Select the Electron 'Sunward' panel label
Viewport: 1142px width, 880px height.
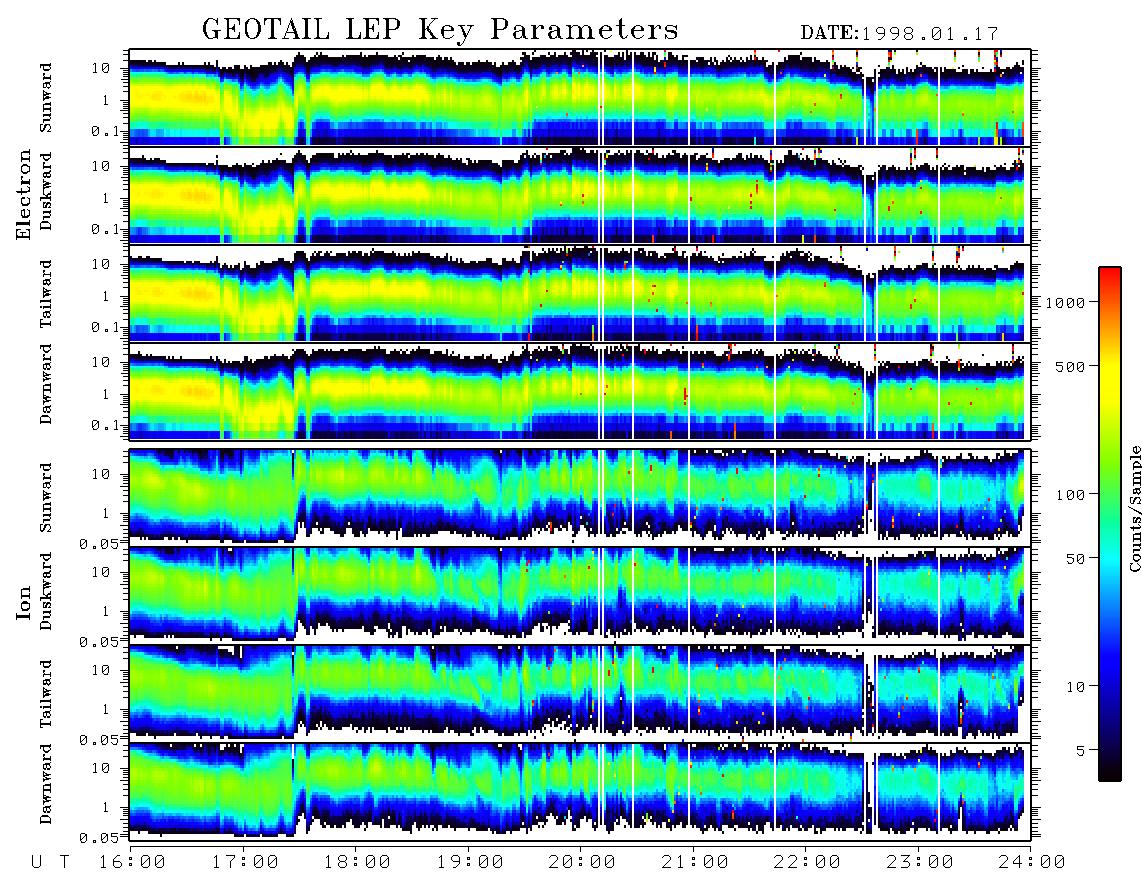[x=46, y=98]
